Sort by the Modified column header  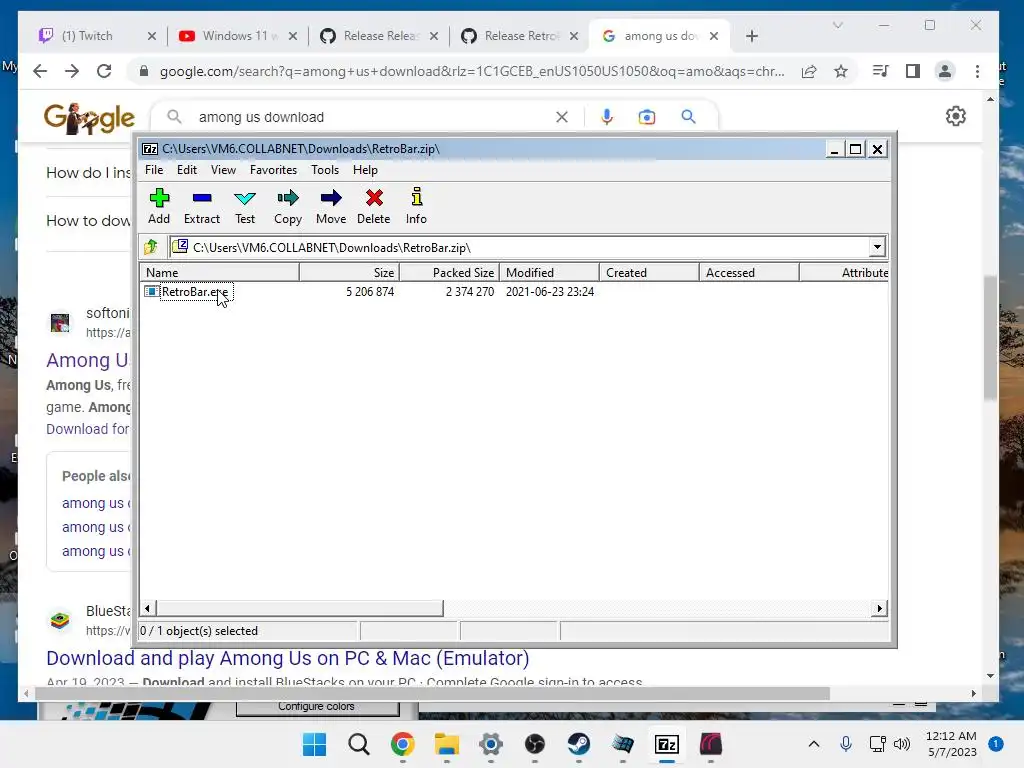pos(549,272)
